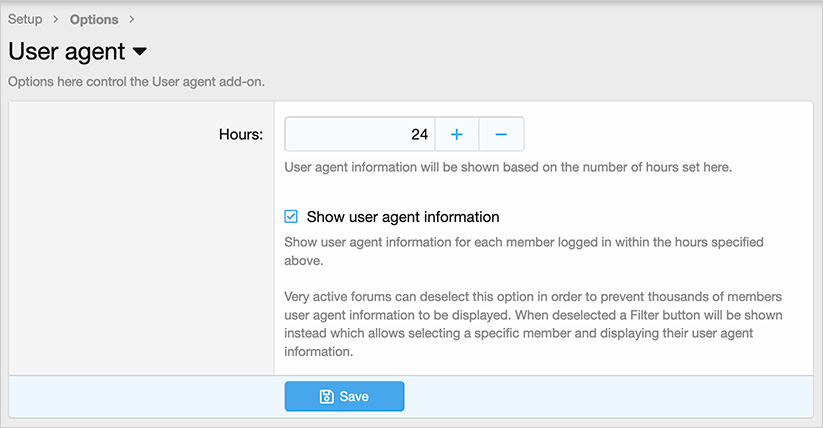
Task: Focus the Hours number input field
Action: 359,134
